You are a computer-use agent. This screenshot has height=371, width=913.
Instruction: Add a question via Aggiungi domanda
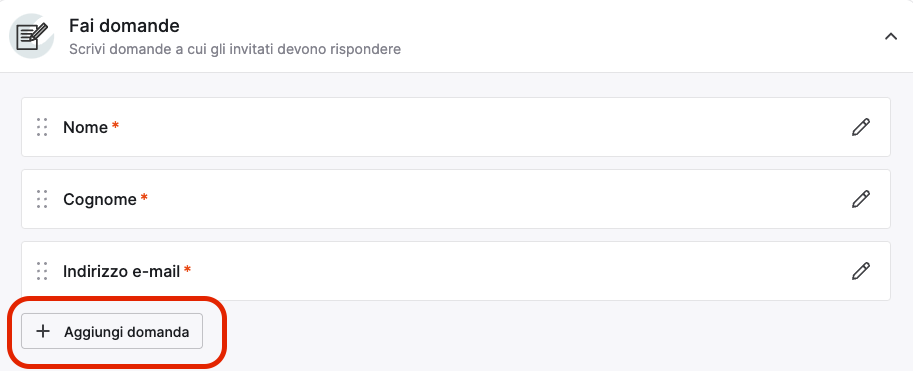pyautogui.click(x=112, y=331)
